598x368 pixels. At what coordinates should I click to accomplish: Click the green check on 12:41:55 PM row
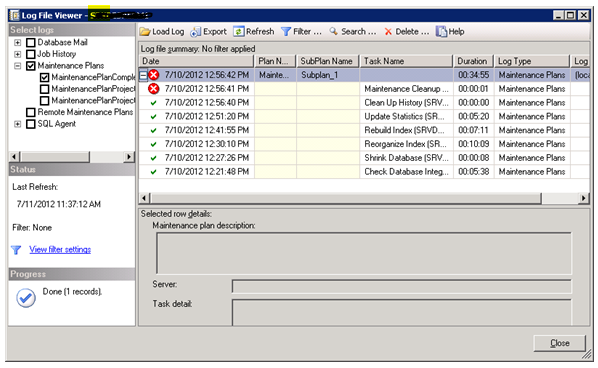[x=154, y=130]
